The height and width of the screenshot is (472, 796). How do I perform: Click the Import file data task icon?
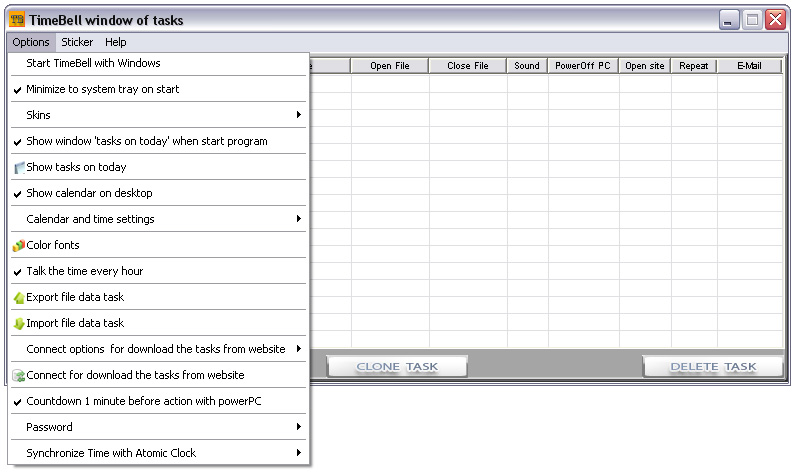[18, 324]
